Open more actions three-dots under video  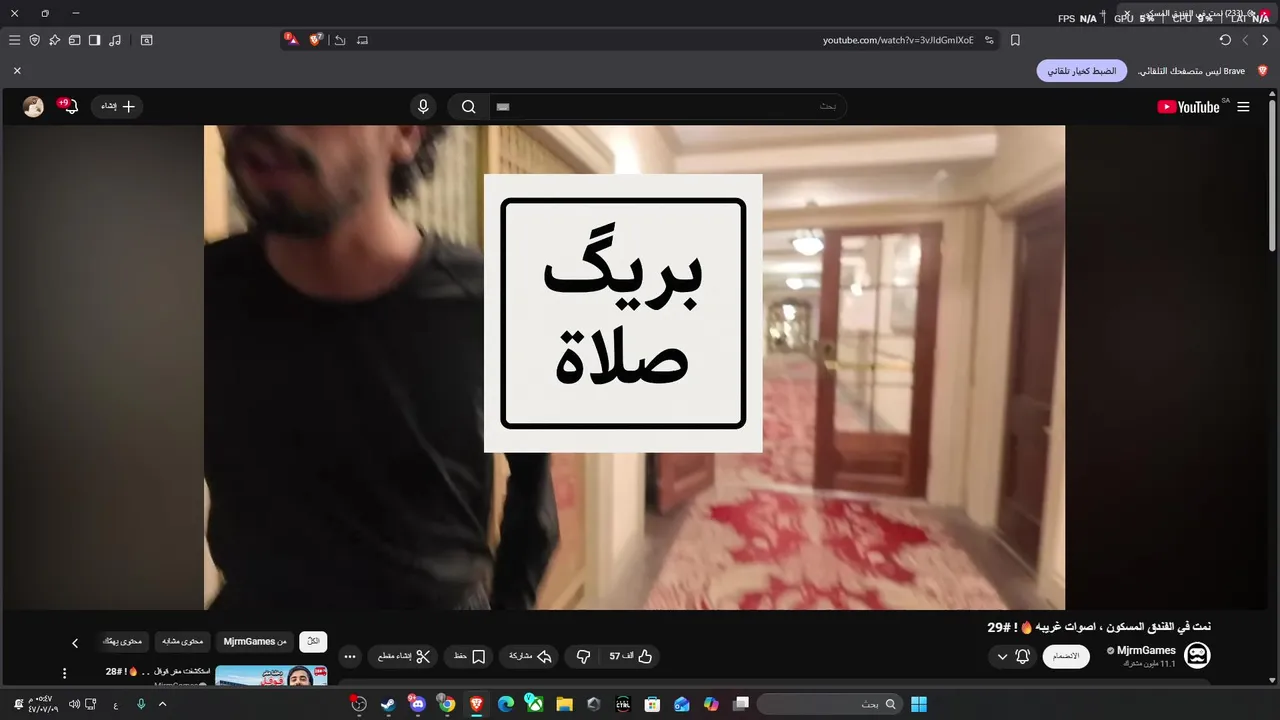[349, 657]
